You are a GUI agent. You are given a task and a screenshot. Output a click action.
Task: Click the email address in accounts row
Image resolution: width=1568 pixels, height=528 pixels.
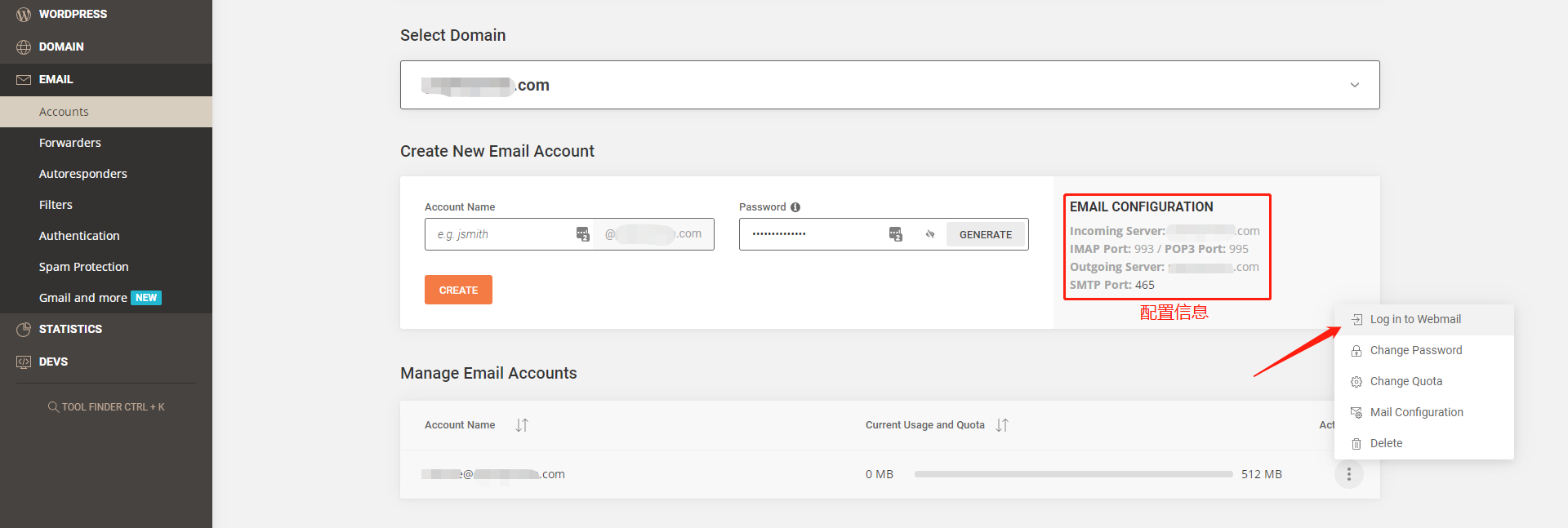(493, 474)
